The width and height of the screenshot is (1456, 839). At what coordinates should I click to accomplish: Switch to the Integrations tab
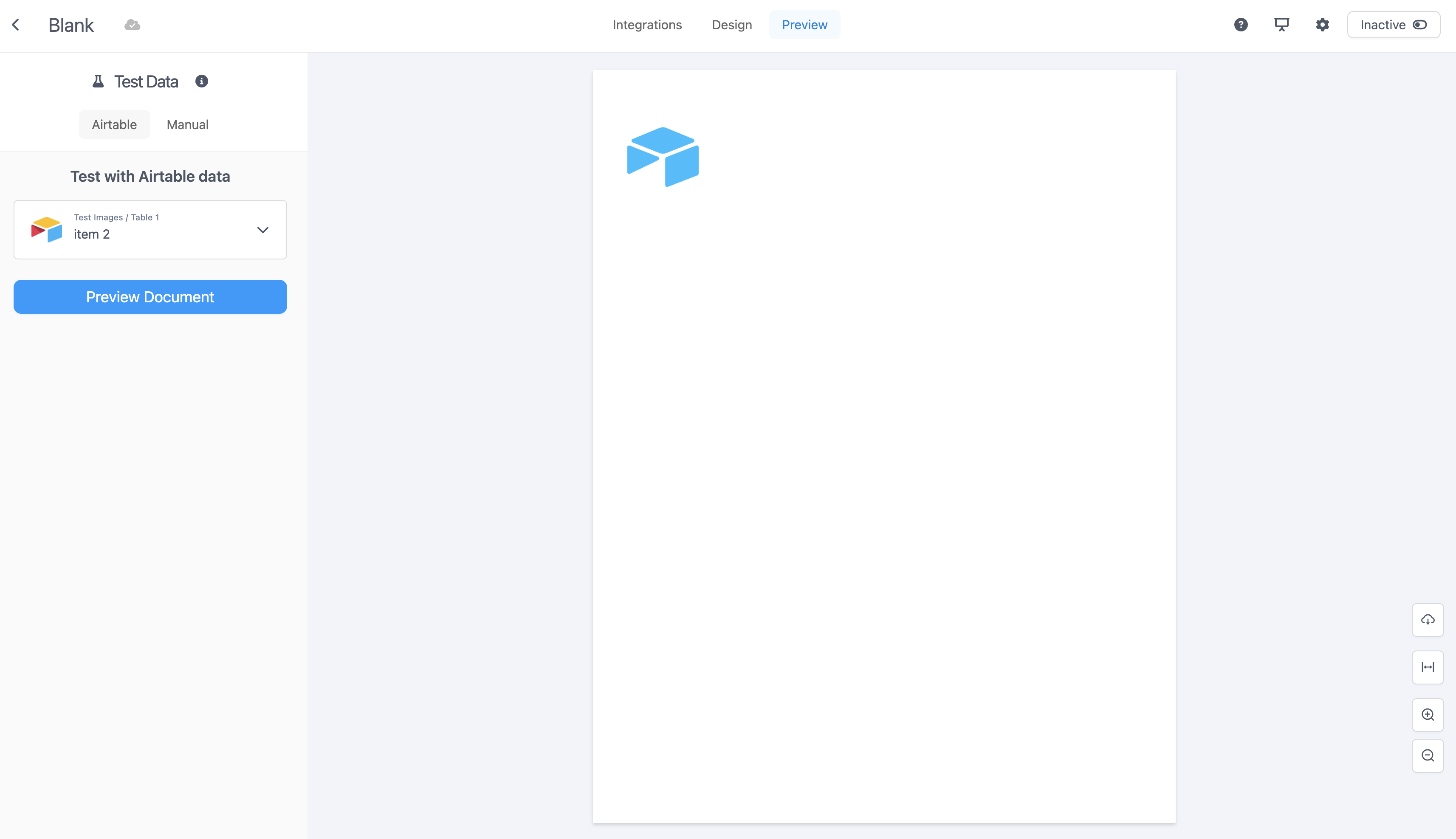[x=647, y=25]
